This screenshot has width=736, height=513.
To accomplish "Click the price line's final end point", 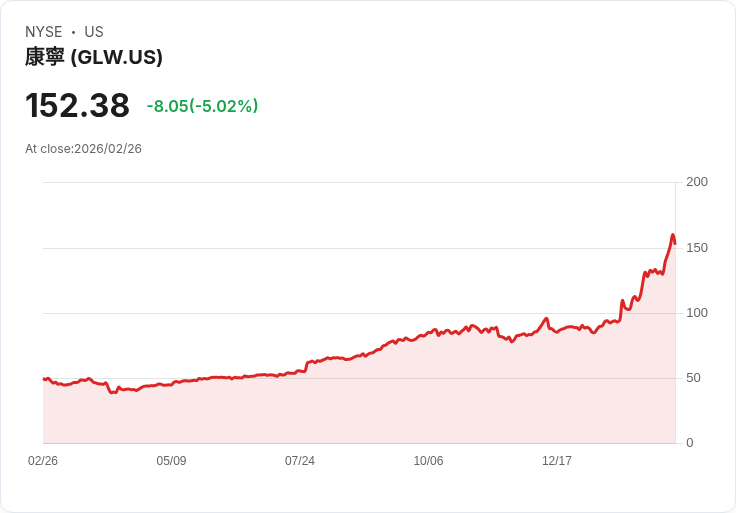I will point(675,244).
